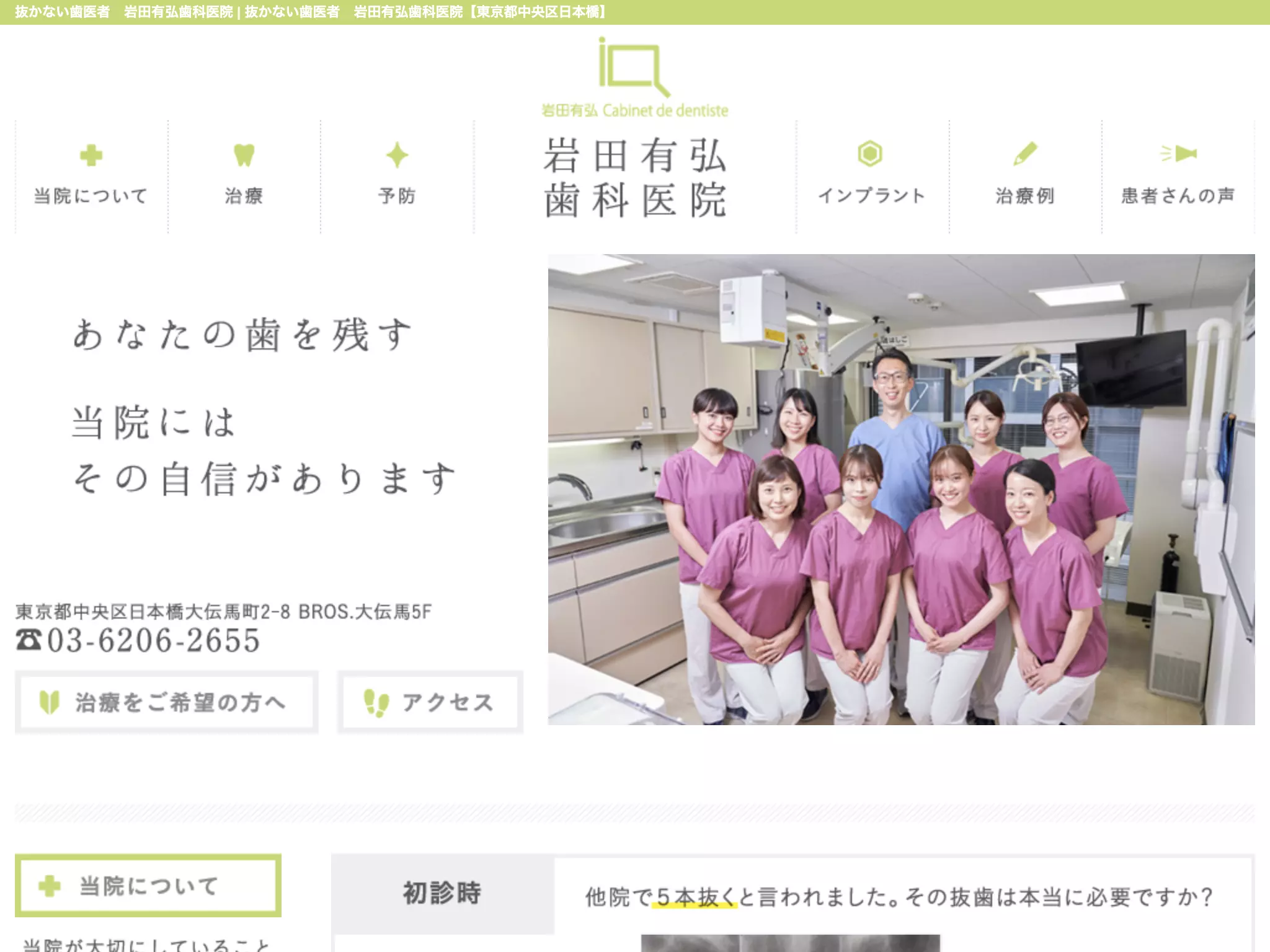The height and width of the screenshot is (952, 1270).
Task: Click the green logo mark at top center
Action: (634, 67)
